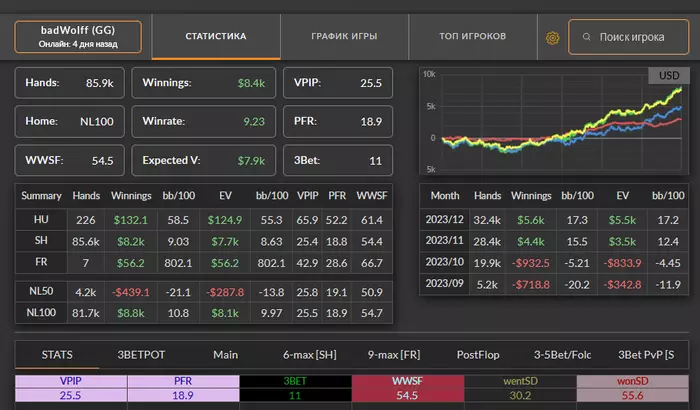
Task: Click the SH row label
Action: [41, 241]
